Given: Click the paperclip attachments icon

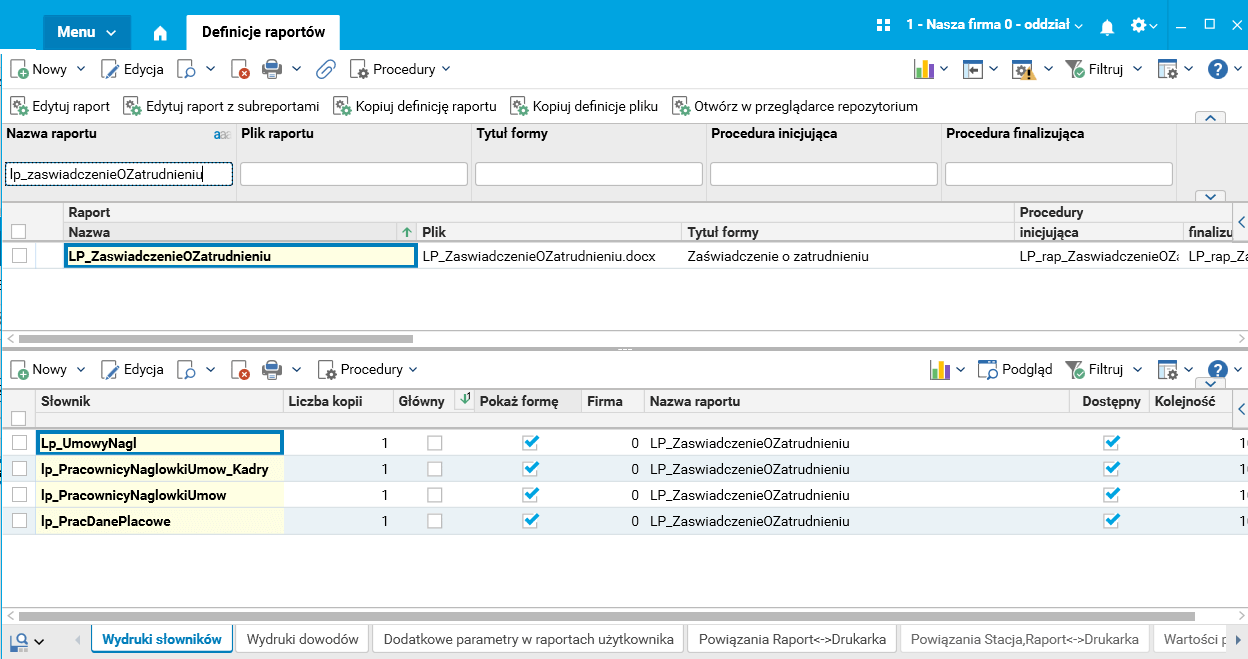Looking at the screenshot, I should point(325,69).
